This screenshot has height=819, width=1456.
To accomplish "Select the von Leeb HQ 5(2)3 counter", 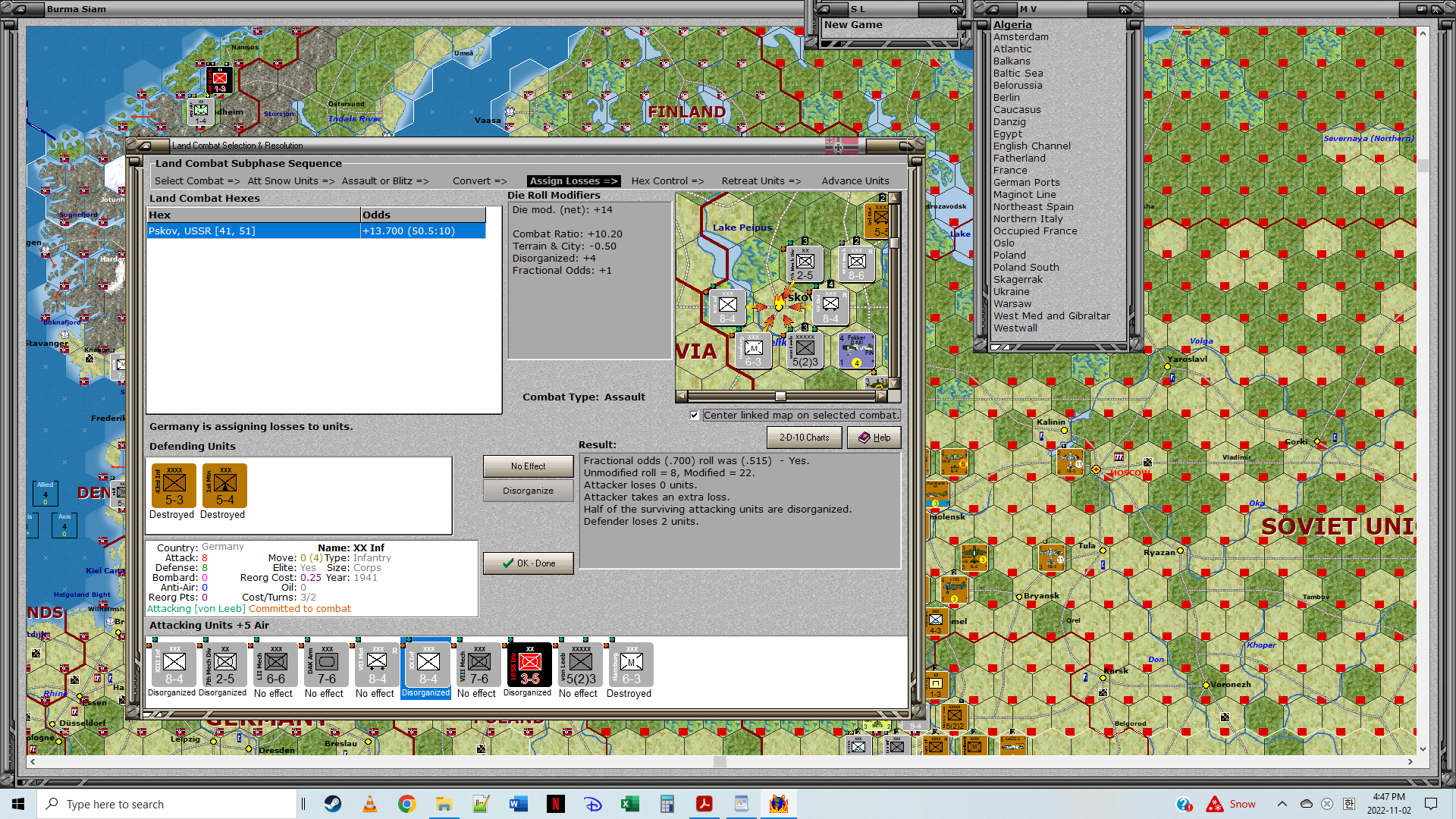I will 580,664.
